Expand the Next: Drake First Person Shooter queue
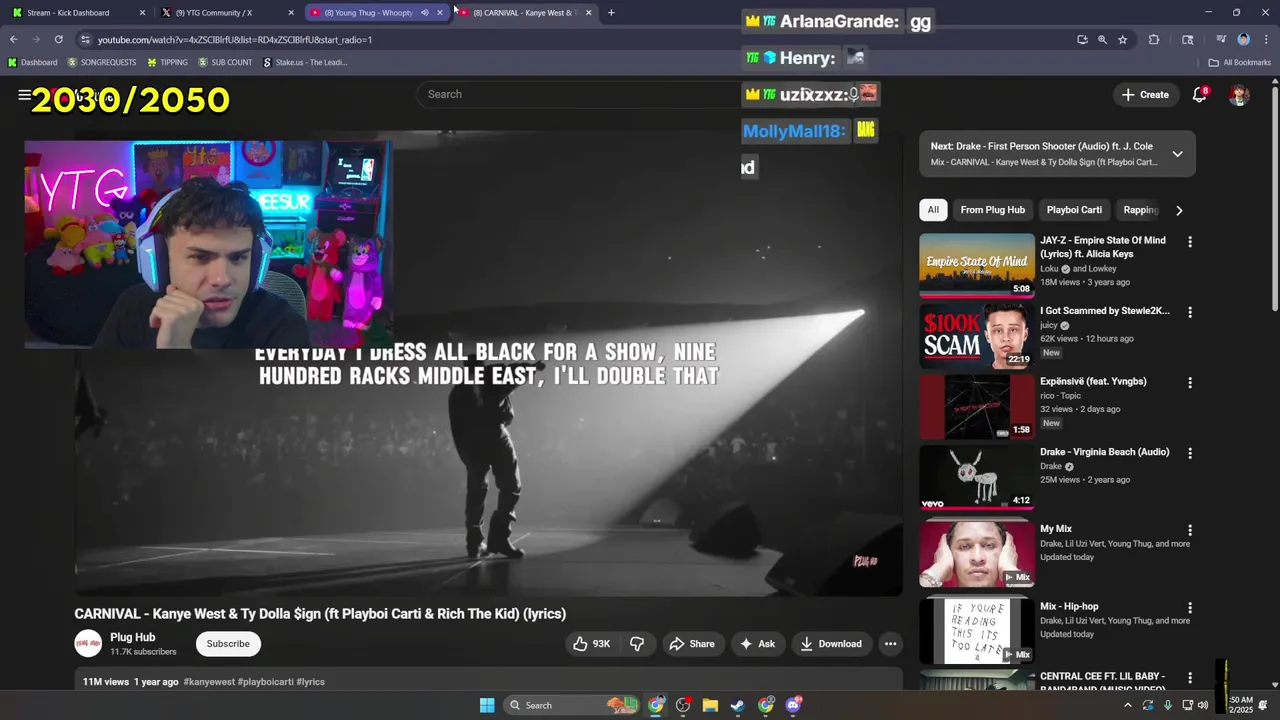1280x720 pixels. click(1177, 154)
